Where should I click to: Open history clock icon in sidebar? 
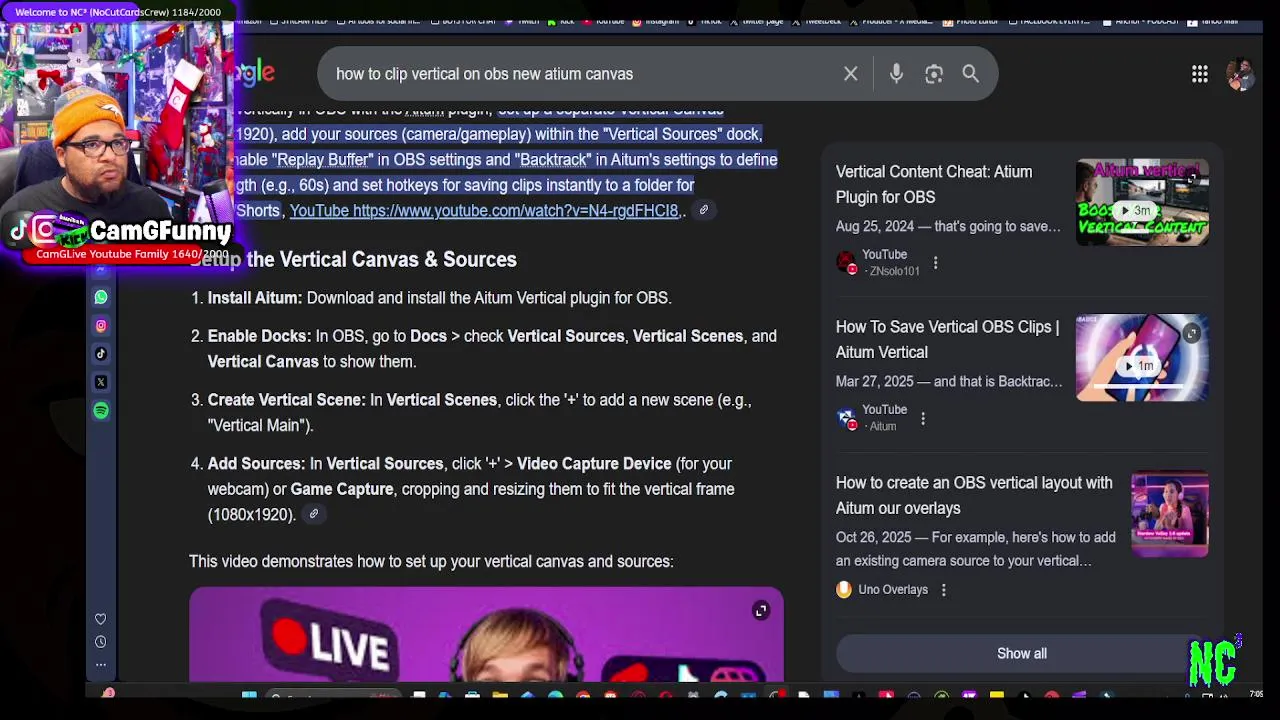pos(100,642)
